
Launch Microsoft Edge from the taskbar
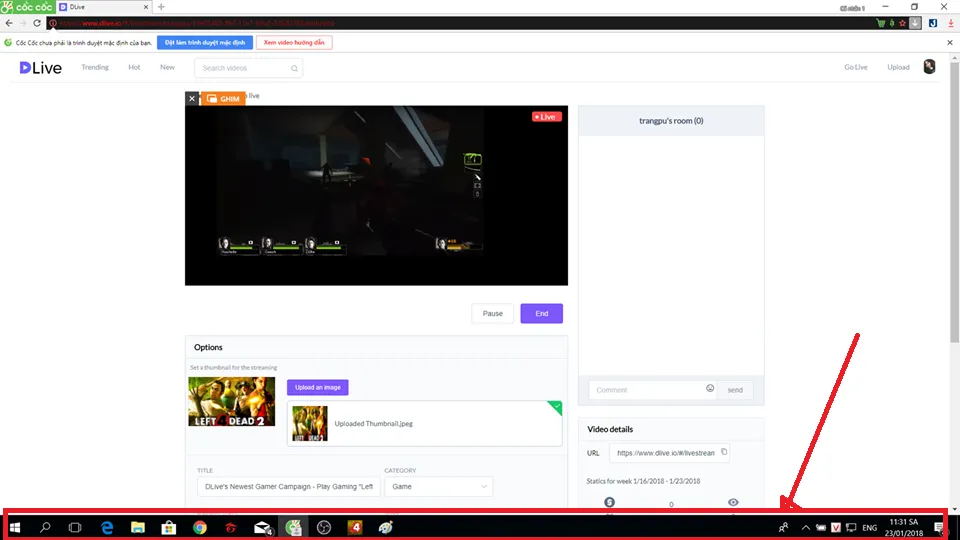(x=107, y=527)
